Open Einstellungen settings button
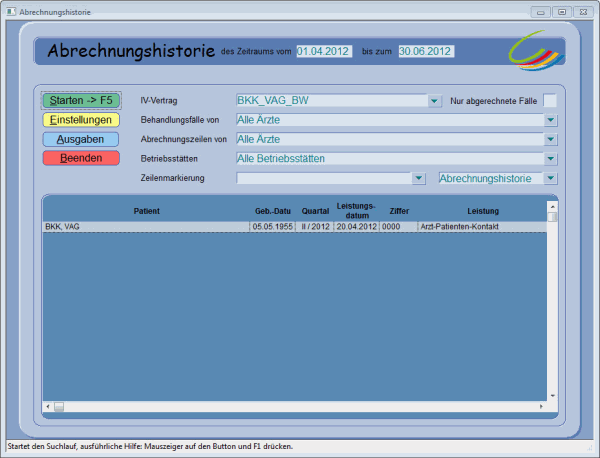Screen dimensions: 600x458 (x=81, y=120)
